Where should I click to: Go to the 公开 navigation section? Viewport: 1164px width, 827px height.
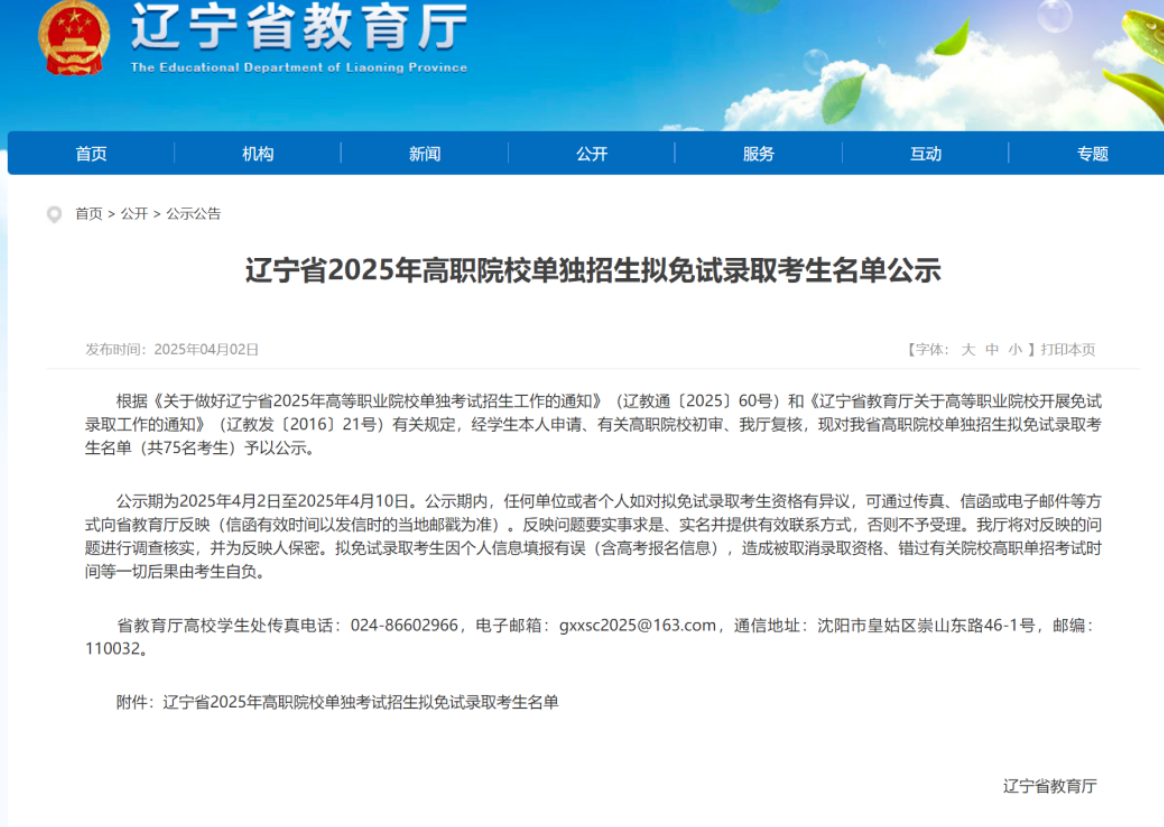click(592, 153)
